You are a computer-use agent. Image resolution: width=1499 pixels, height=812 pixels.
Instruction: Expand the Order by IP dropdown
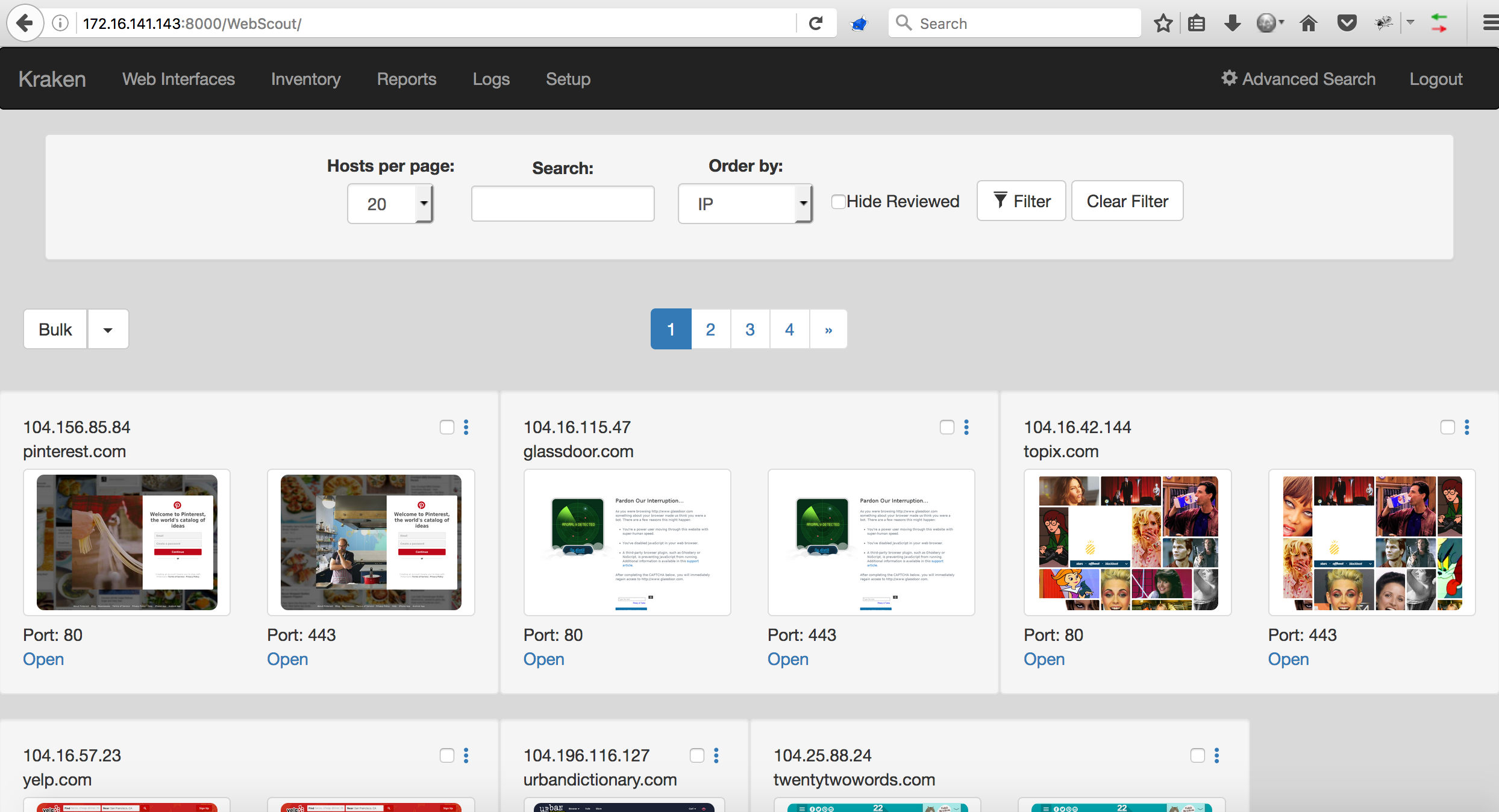tap(745, 204)
